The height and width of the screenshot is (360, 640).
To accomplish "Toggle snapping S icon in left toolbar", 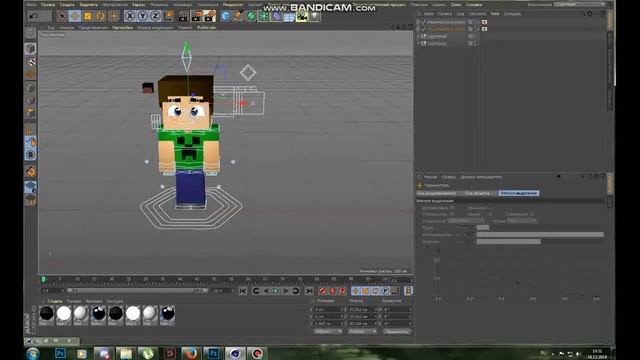I will (x=31, y=154).
